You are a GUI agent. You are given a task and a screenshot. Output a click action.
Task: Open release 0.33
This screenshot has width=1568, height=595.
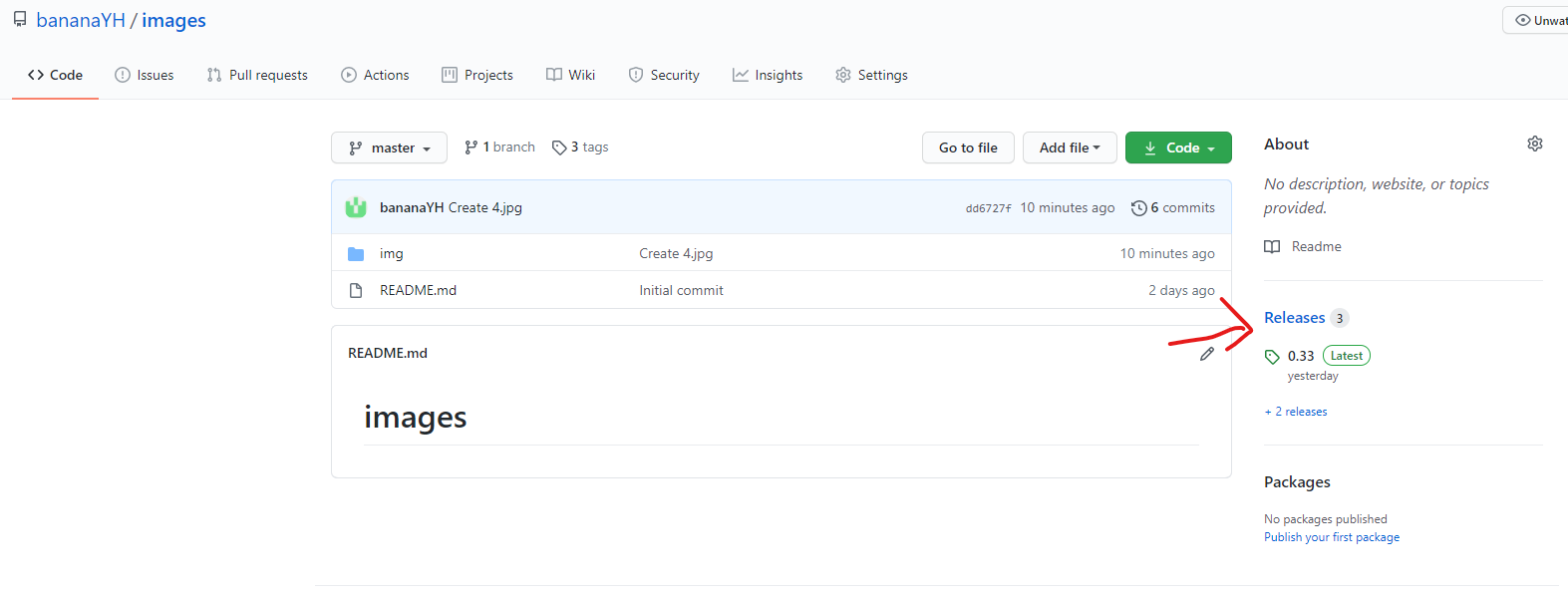point(1301,356)
